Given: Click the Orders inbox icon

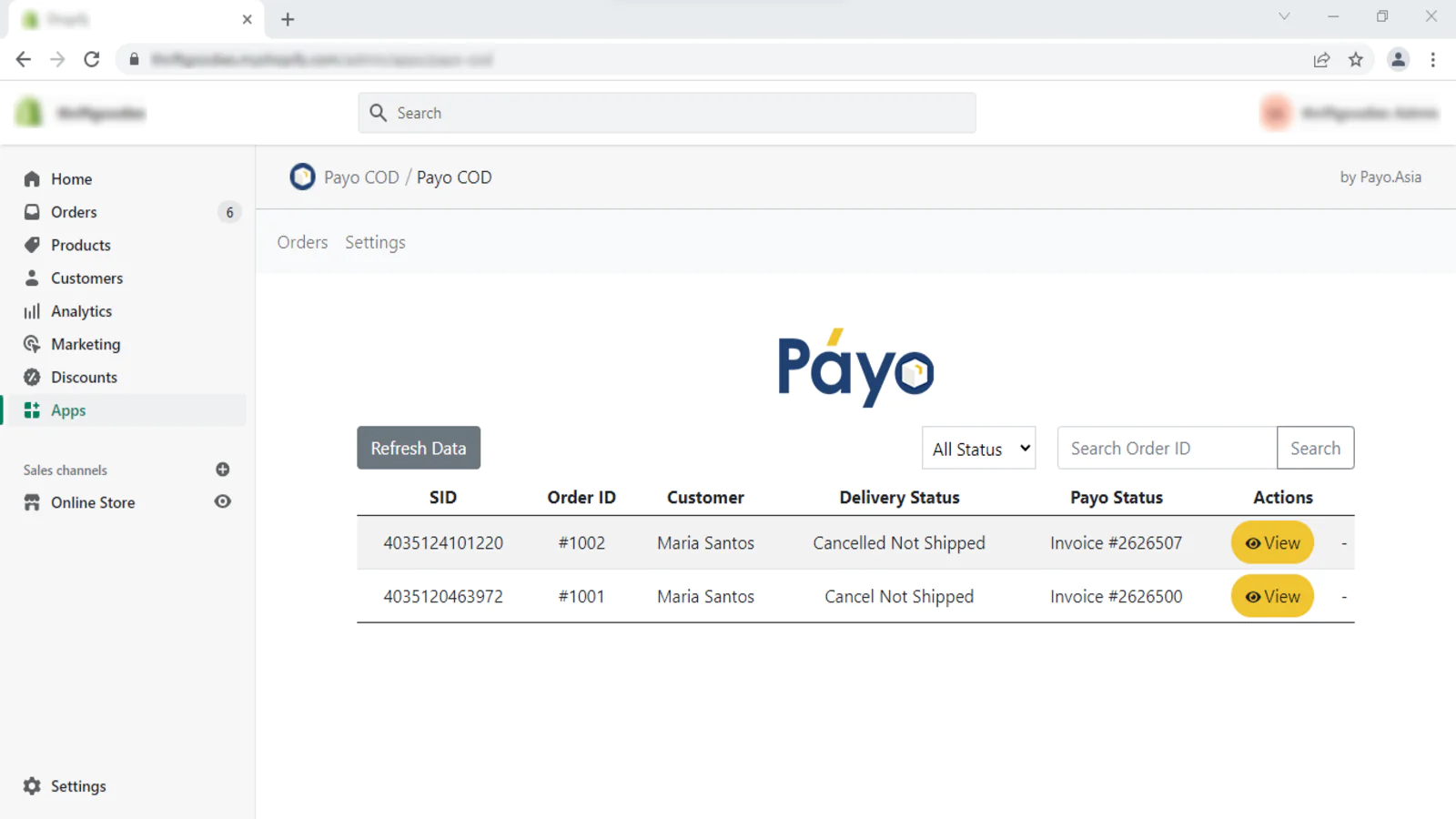Looking at the screenshot, I should 32,212.
